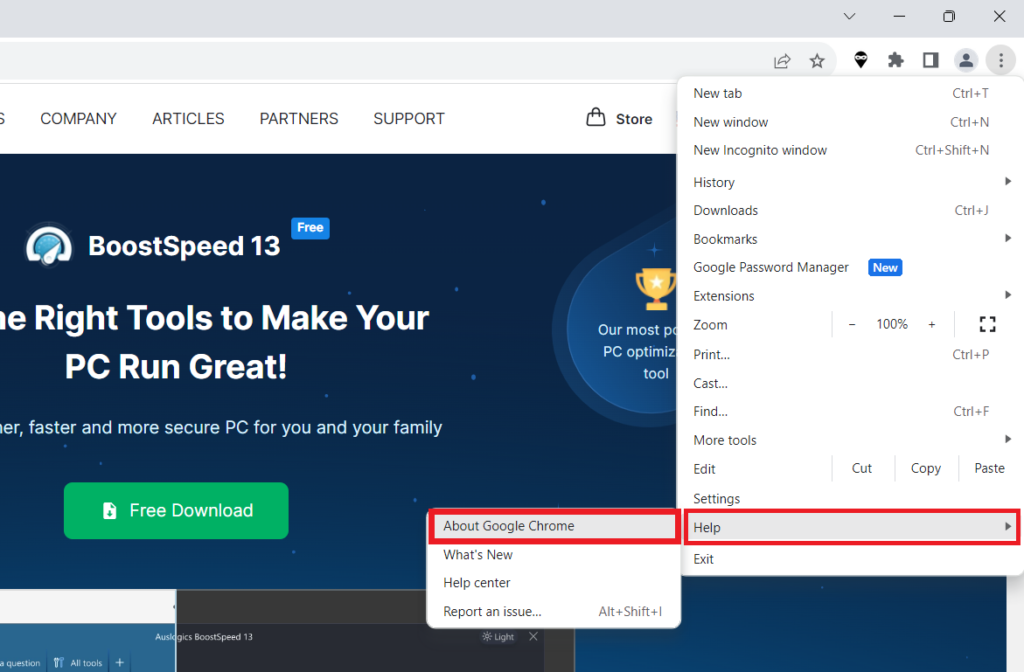Open the title bar chevron dropdown
The width and height of the screenshot is (1024, 672).
(x=849, y=16)
